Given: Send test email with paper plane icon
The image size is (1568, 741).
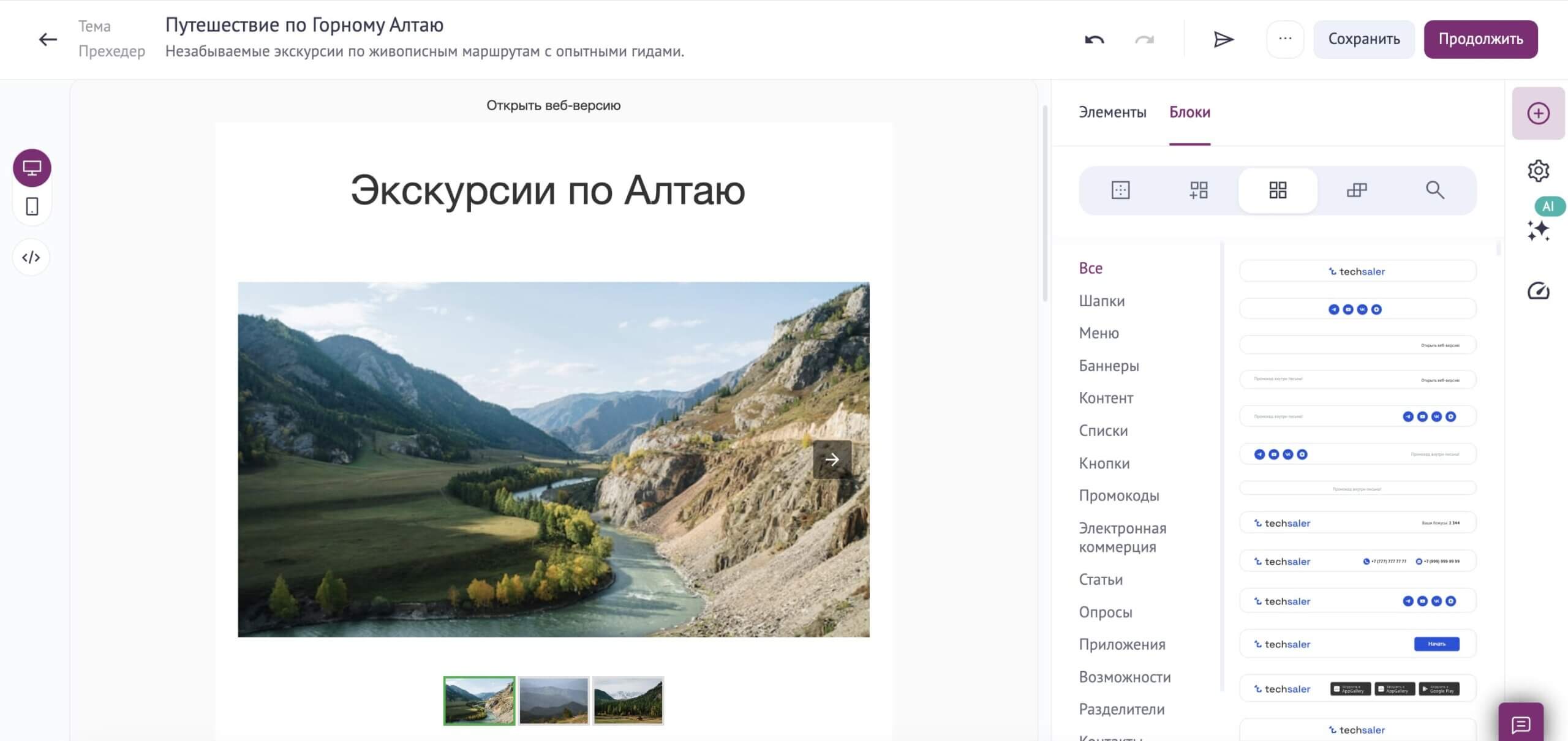Looking at the screenshot, I should coord(1223,39).
